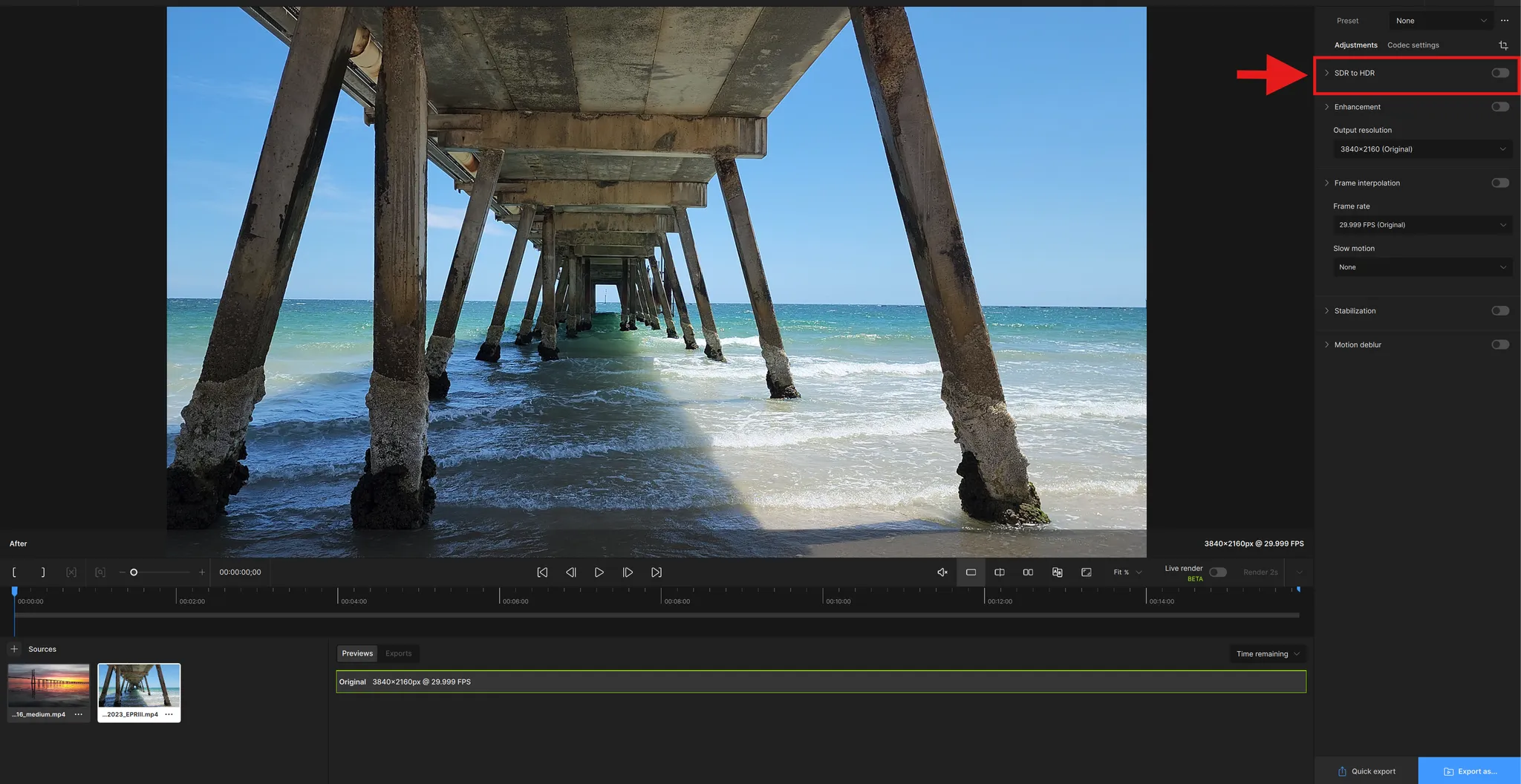
Task: Zoom in timeline with plus icon
Action: tap(202, 572)
